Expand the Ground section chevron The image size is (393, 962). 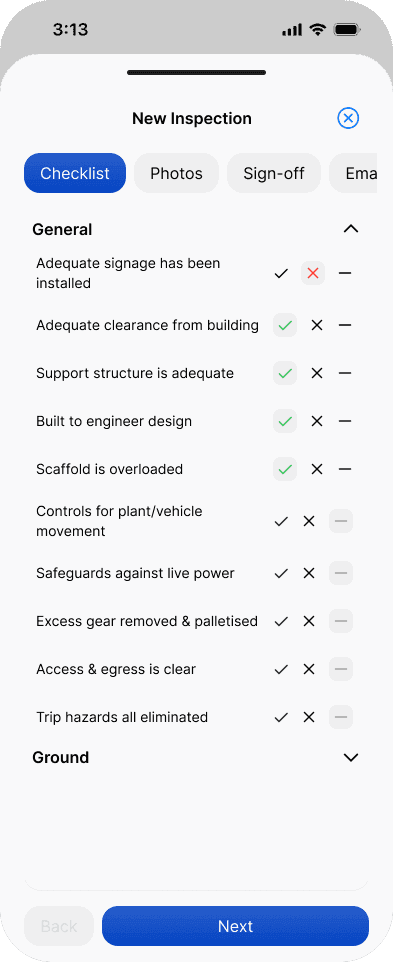coord(351,757)
